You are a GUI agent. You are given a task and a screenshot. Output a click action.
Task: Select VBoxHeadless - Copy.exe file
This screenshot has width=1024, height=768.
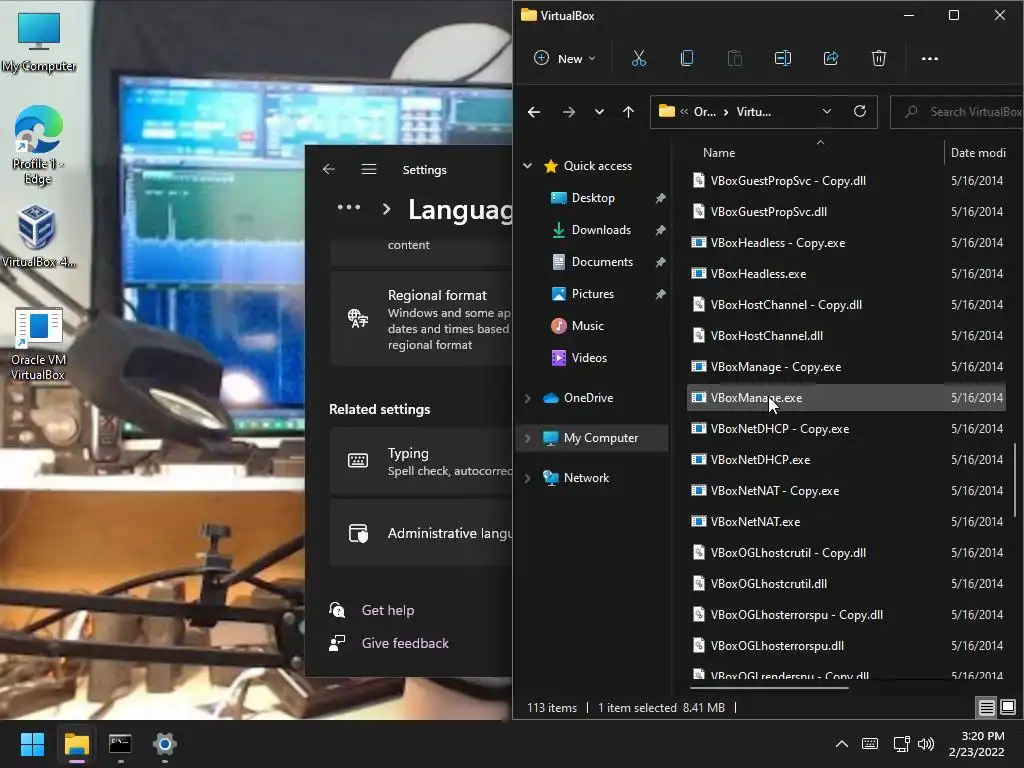[x=846, y=243]
